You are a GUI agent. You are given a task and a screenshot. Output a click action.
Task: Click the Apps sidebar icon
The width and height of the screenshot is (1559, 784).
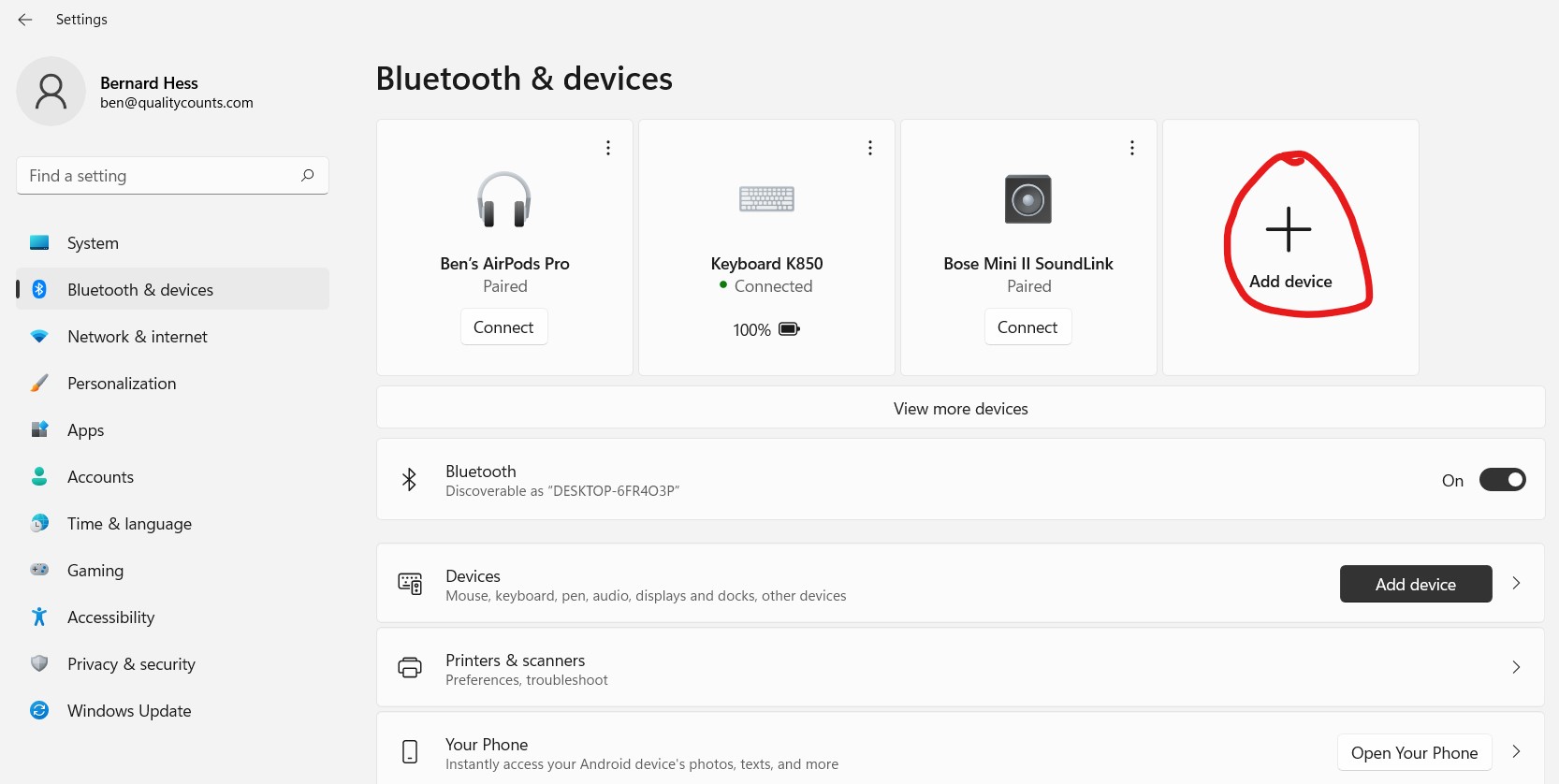[39, 429]
